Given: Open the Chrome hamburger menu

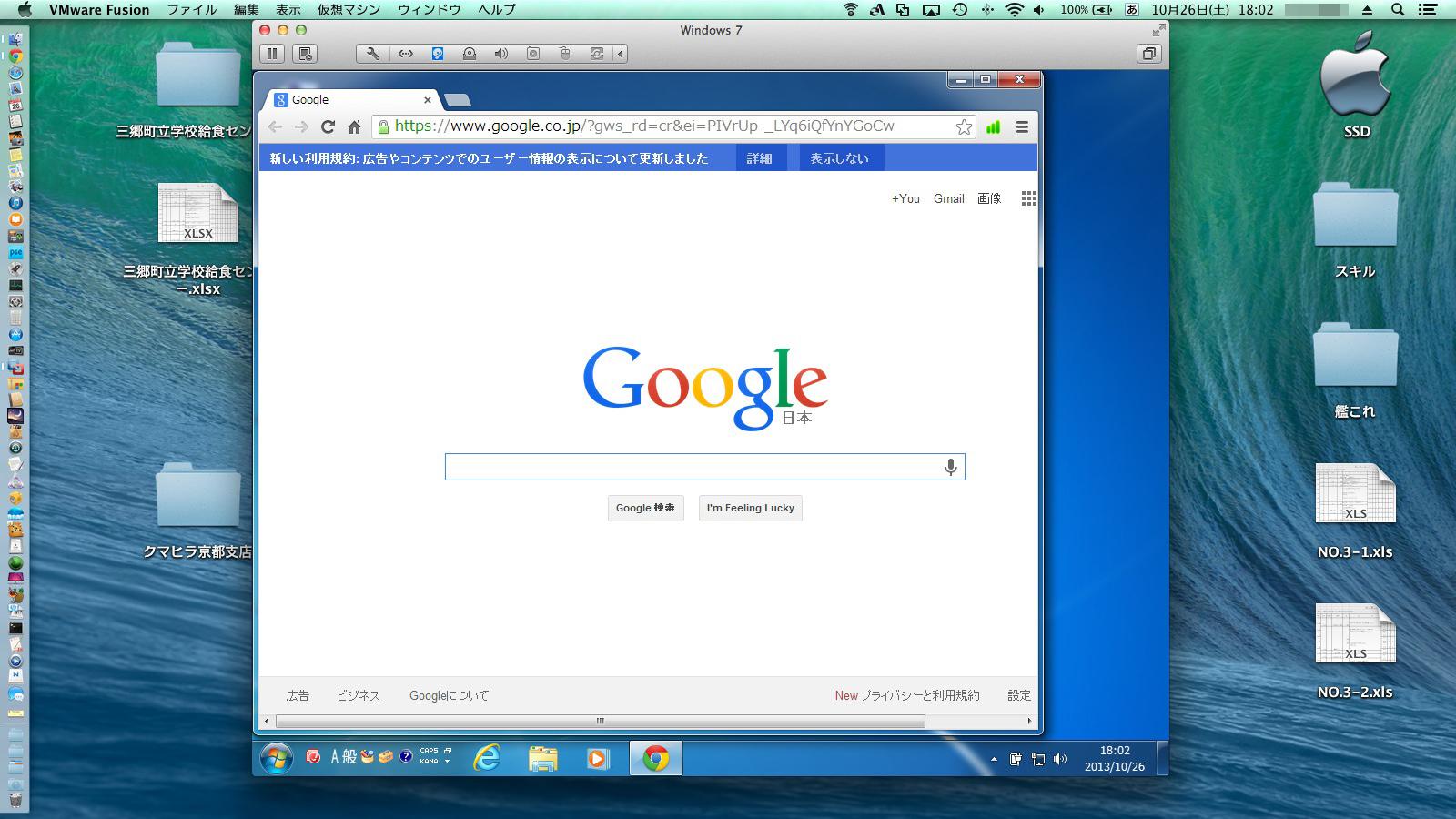Looking at the screenshot, I should click(x=1022, y=126).
